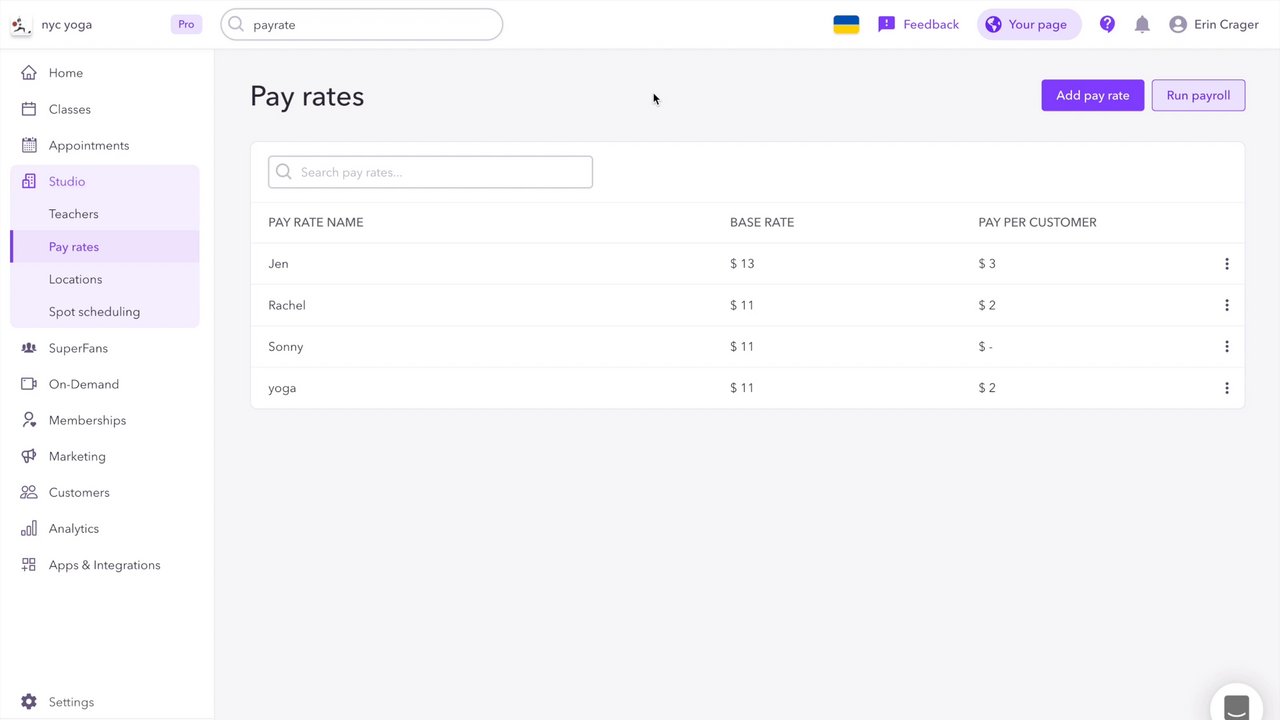1280x720 pixels.
Task: Open the Erin Crager account menu
Action: point(1214,25)
